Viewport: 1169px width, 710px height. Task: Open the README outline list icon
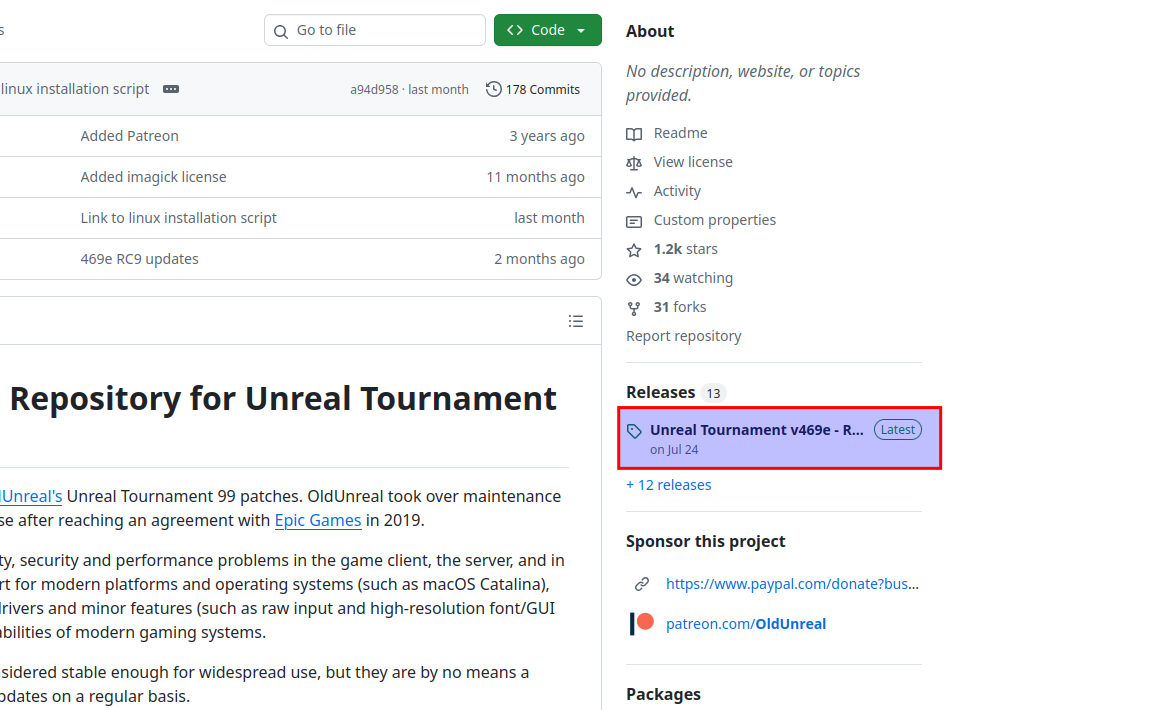[576, 321]
